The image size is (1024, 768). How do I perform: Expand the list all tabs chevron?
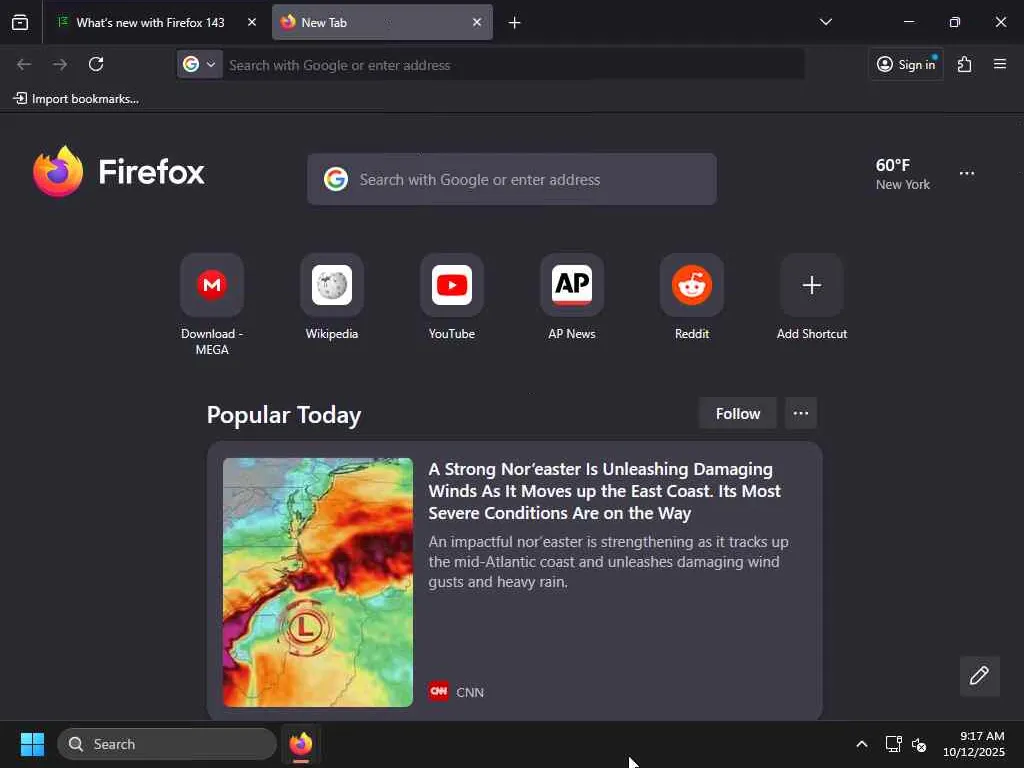pyautogui.click(x=825, y=22)
